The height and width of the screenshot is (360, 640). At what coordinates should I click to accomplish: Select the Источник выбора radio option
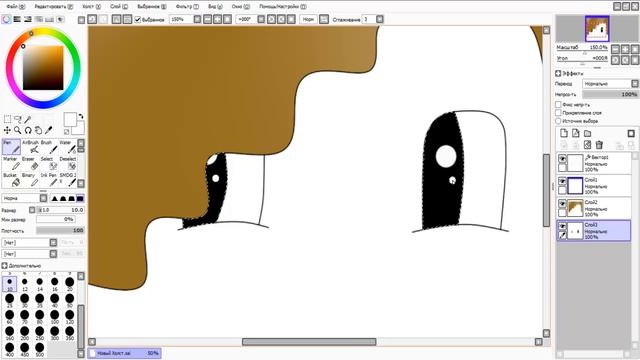[x=558, y=121]
